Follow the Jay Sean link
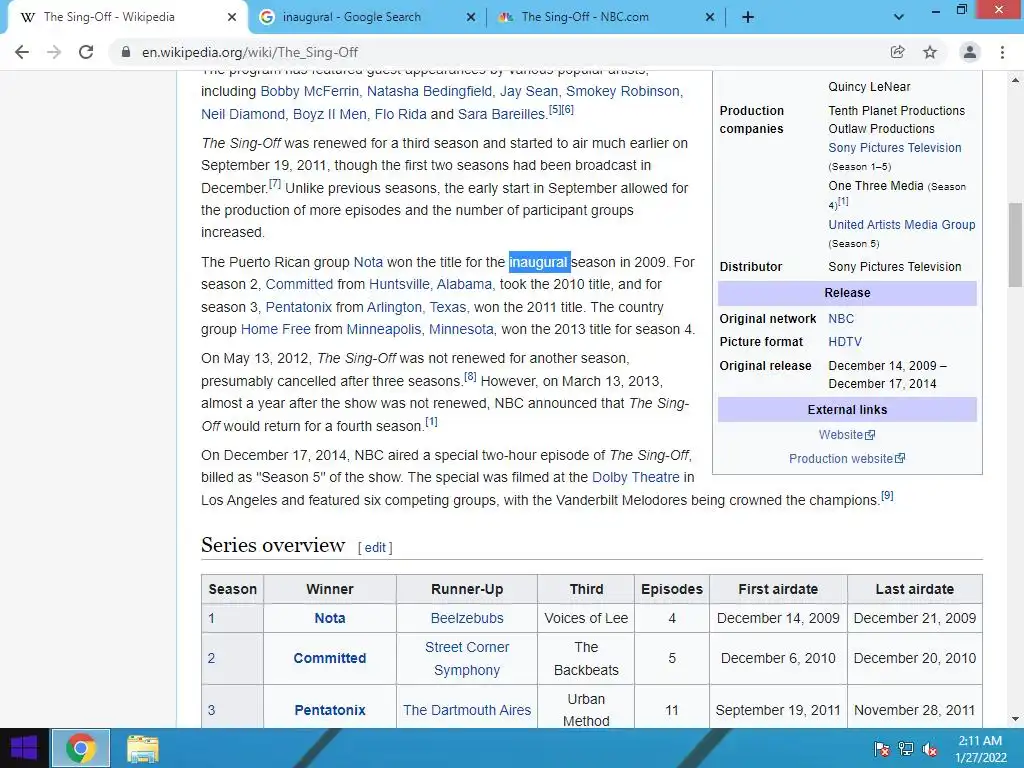 (529, 91)
